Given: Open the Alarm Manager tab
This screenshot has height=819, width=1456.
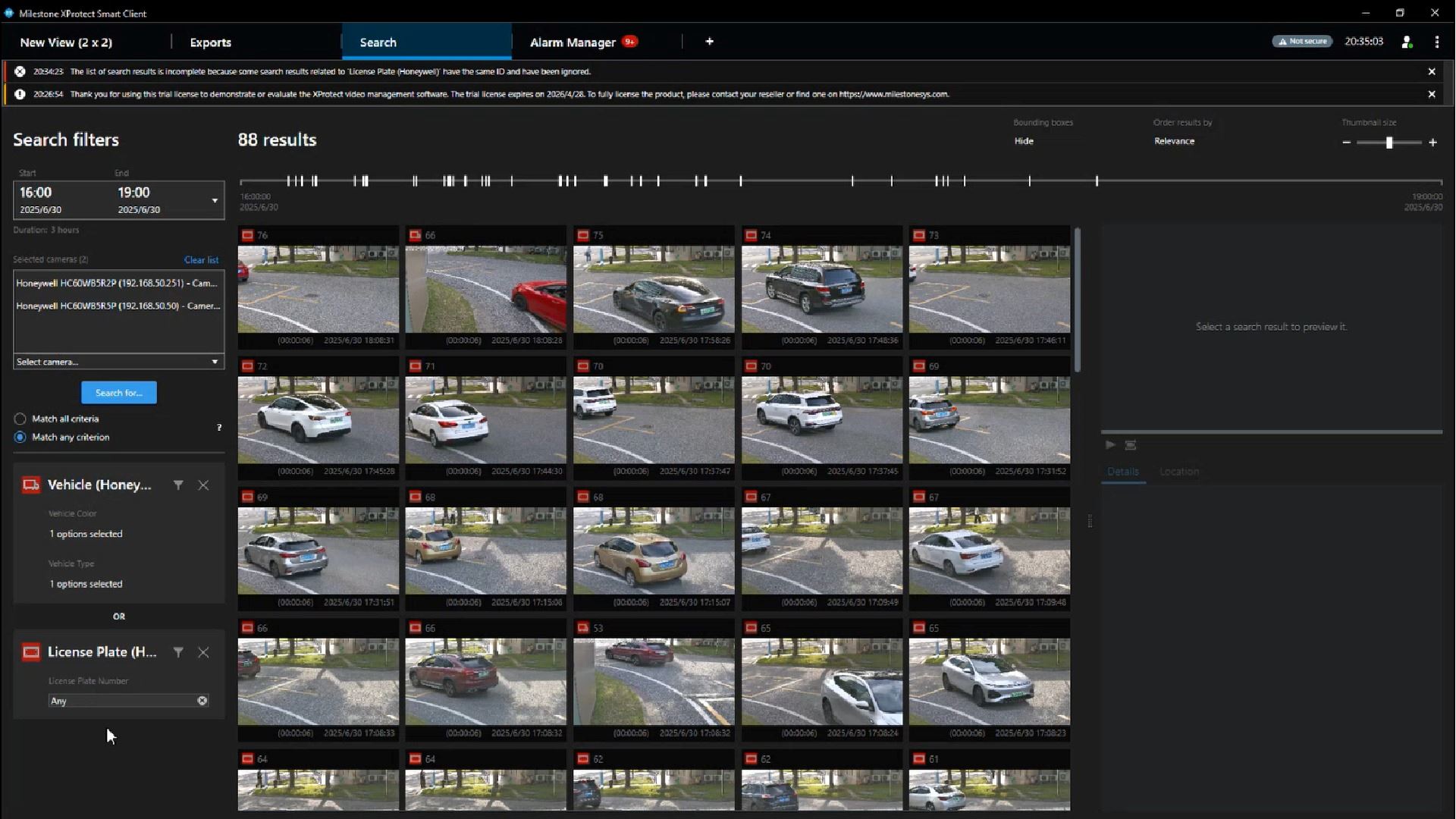Looking at the screenshot, I should pos(573,42).
